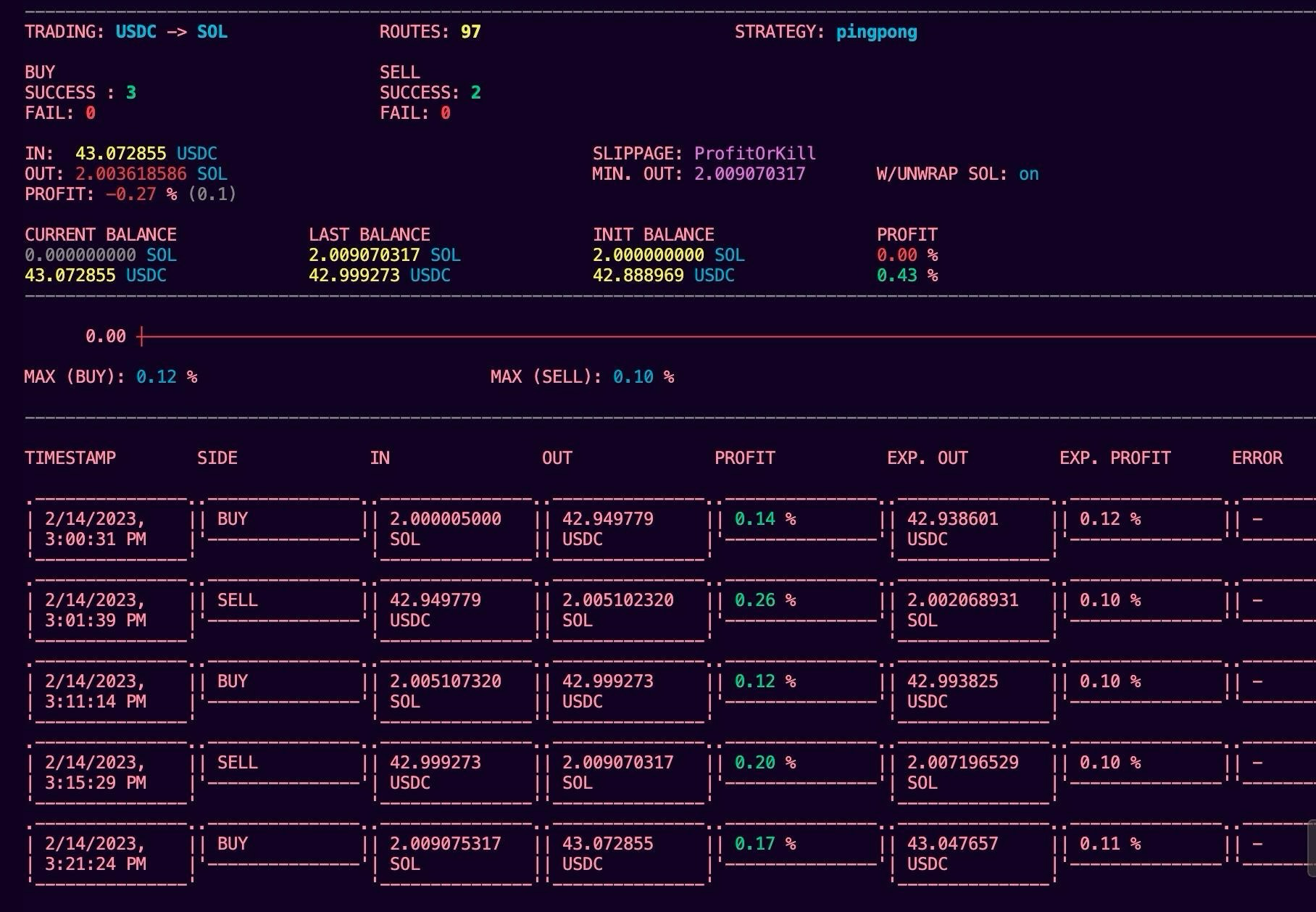Click the SIDE column header
This screenshot has height=912, width=1316.
click(x=217, y=458)
